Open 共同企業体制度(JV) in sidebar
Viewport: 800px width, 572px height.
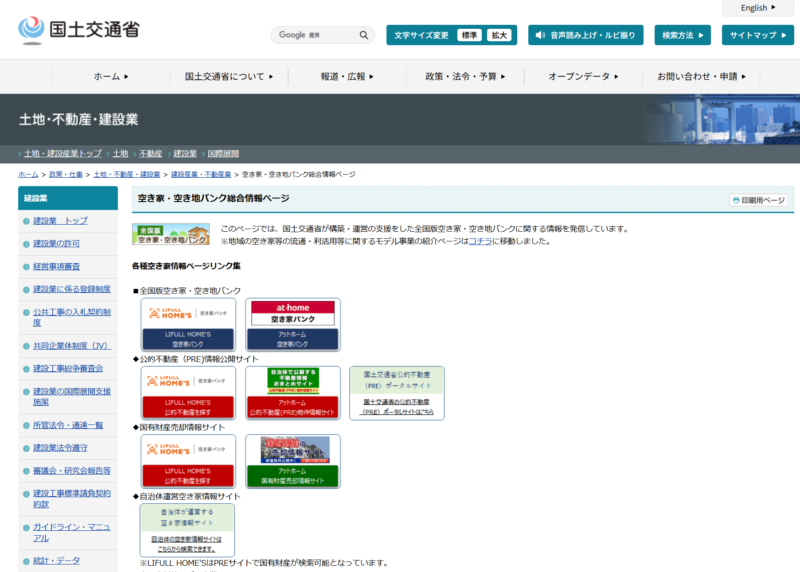(72, 346)
